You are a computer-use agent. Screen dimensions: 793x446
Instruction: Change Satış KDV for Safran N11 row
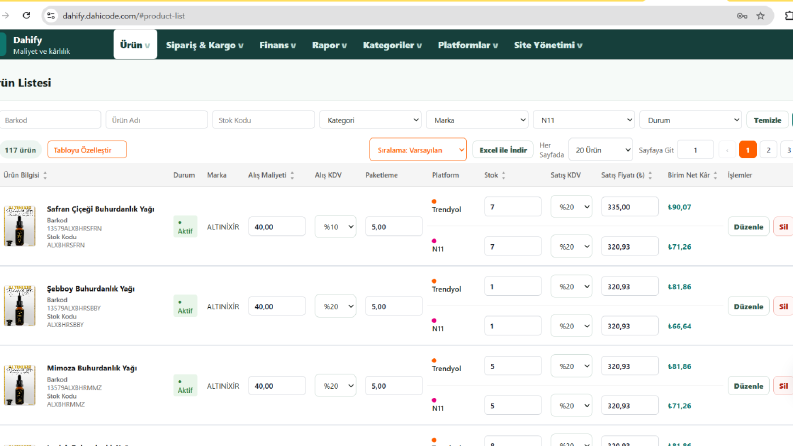point(571,246)
